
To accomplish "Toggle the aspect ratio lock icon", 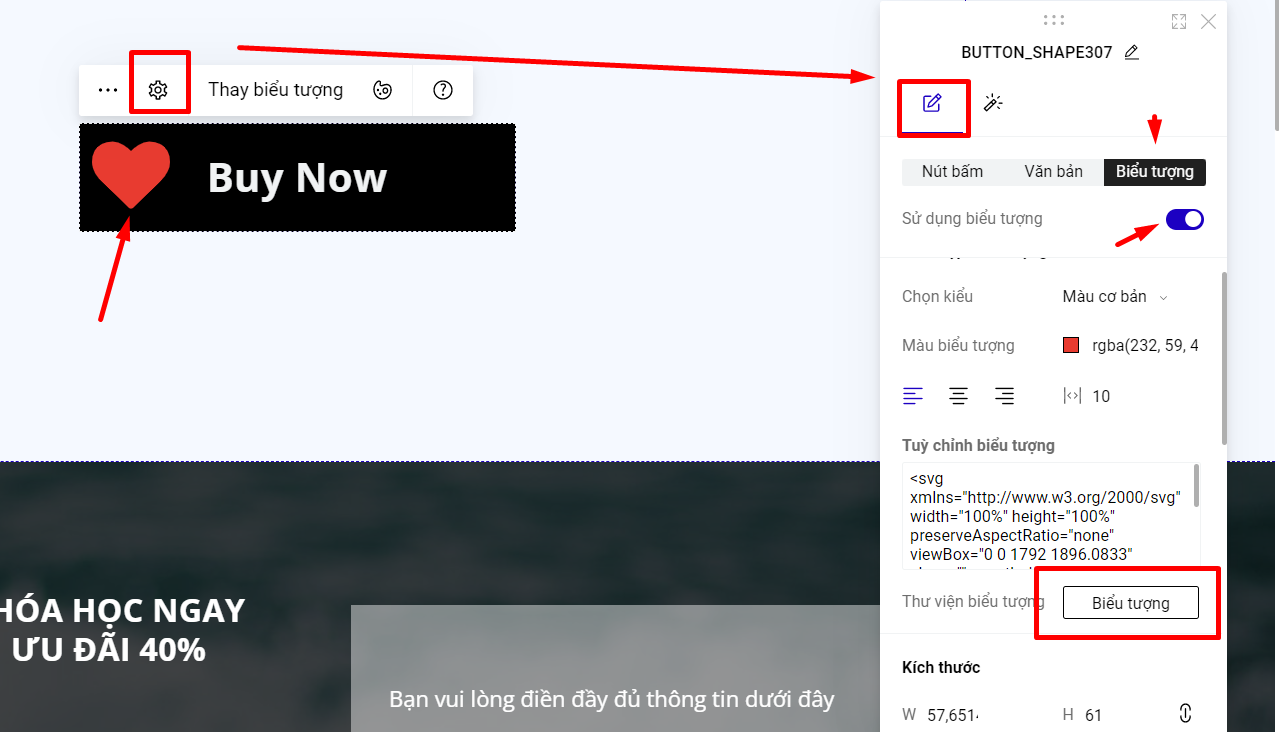I will coord(1185,714).
